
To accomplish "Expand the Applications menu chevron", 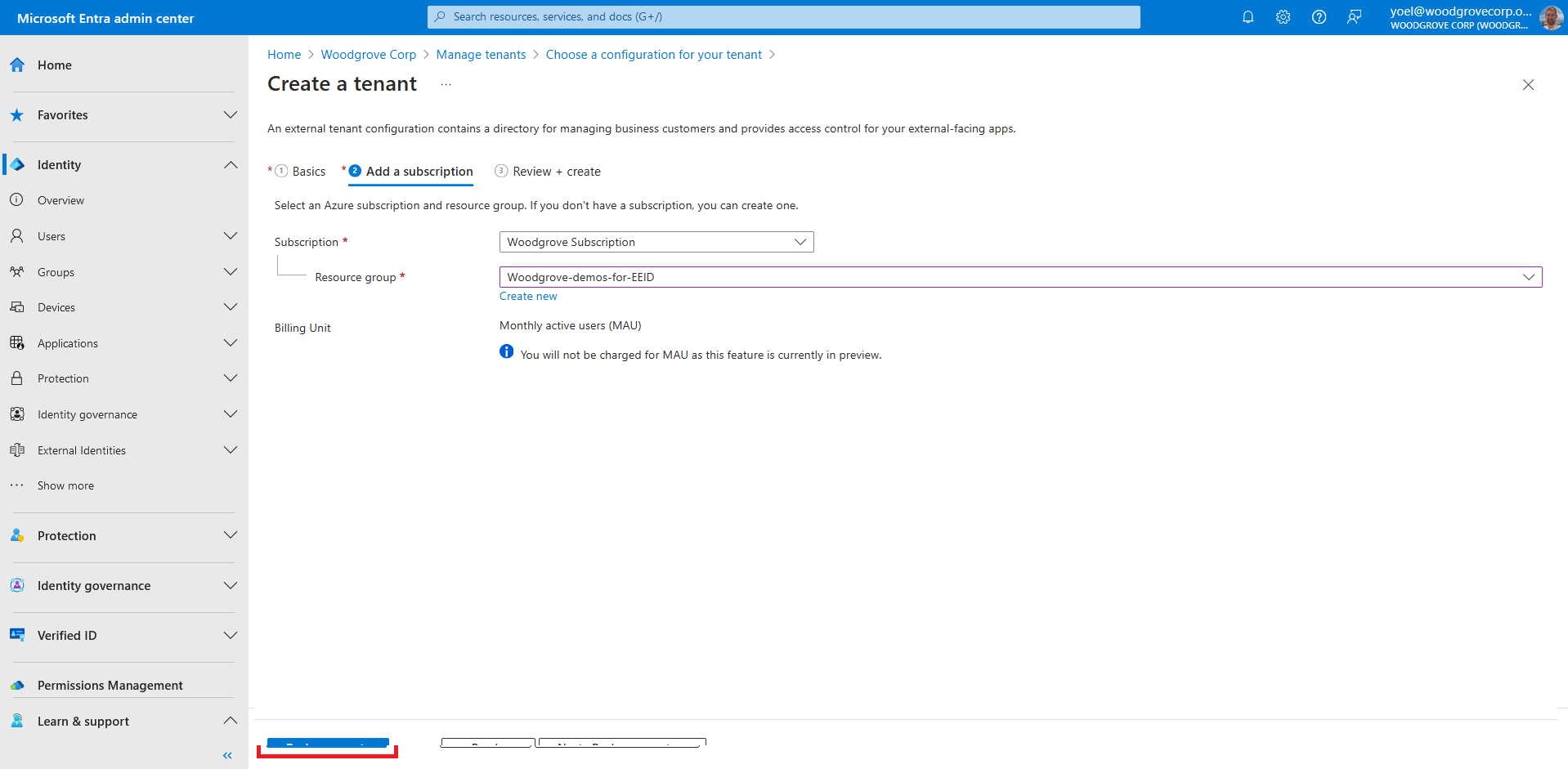I will pos(231,343).
